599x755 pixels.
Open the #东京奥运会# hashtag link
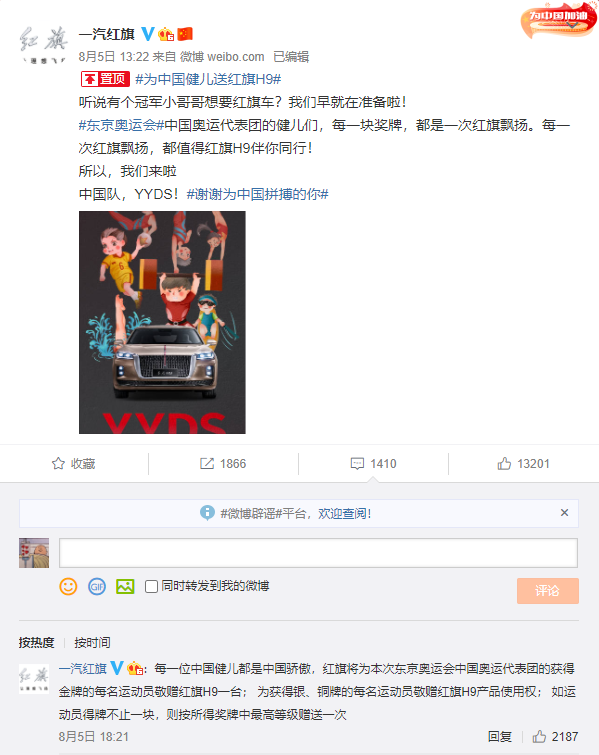coord(121,125)
